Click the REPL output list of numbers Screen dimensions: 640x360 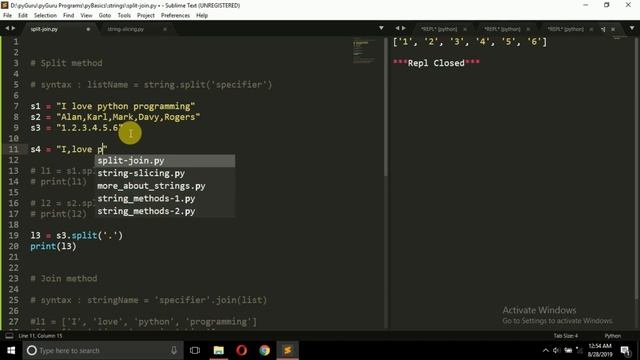pos(469,42)
